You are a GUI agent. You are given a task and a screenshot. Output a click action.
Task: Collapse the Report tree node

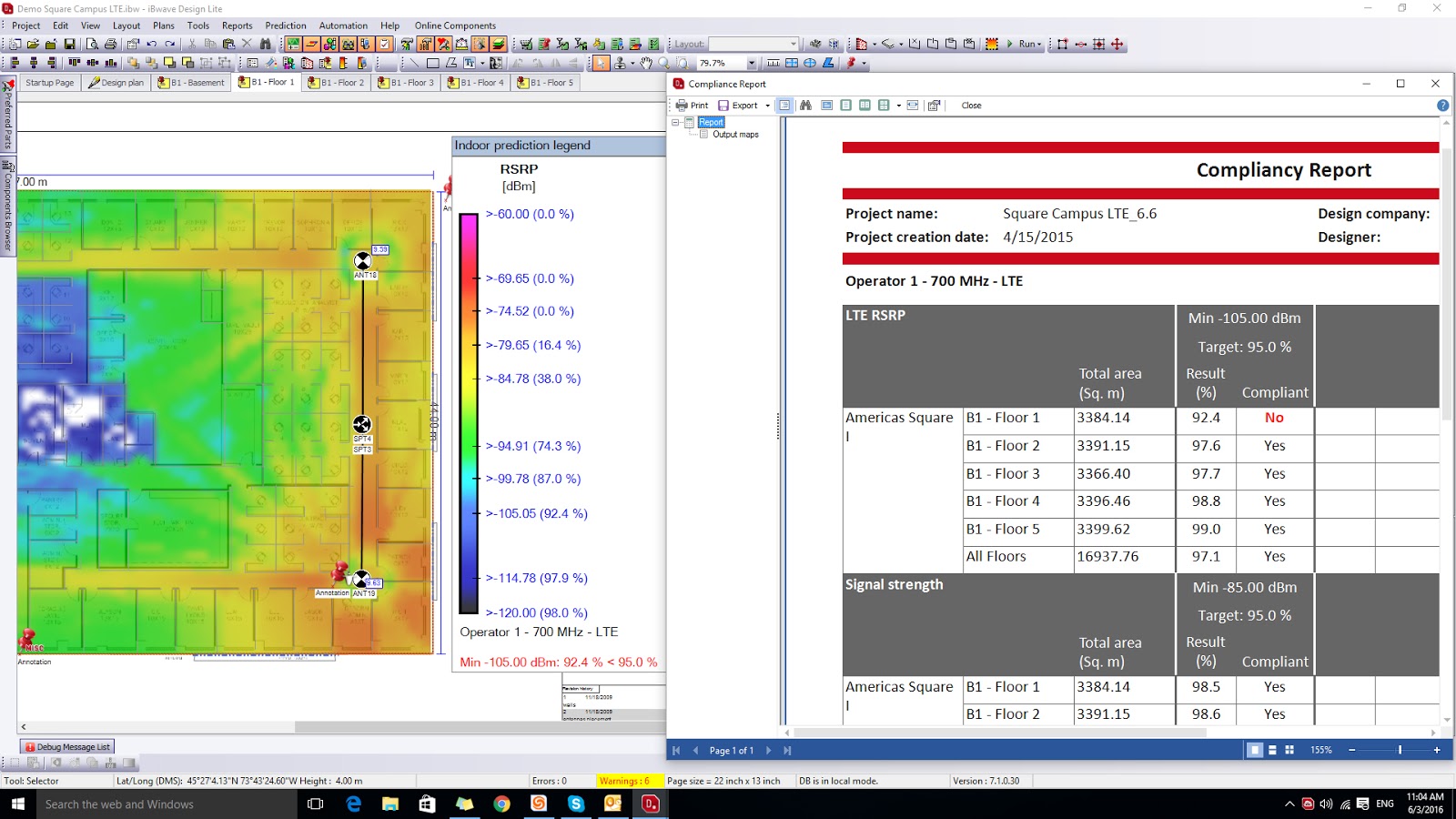pyautogui.click(x=676, y=122)
